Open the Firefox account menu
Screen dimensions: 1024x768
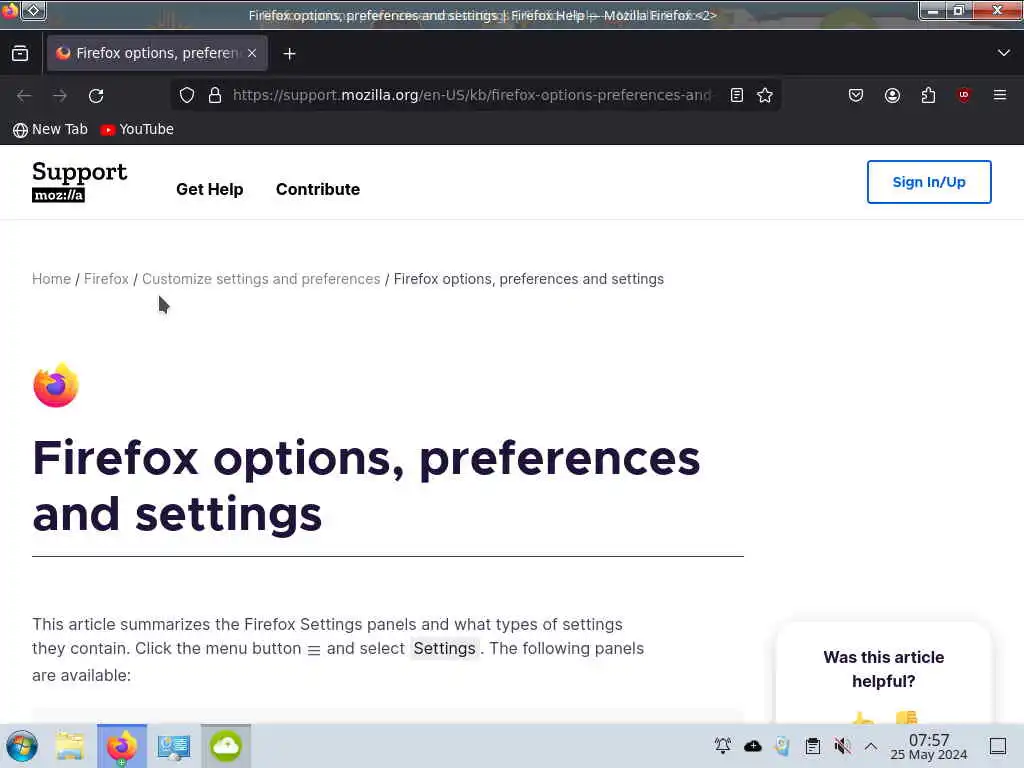(x=892, y=95)
